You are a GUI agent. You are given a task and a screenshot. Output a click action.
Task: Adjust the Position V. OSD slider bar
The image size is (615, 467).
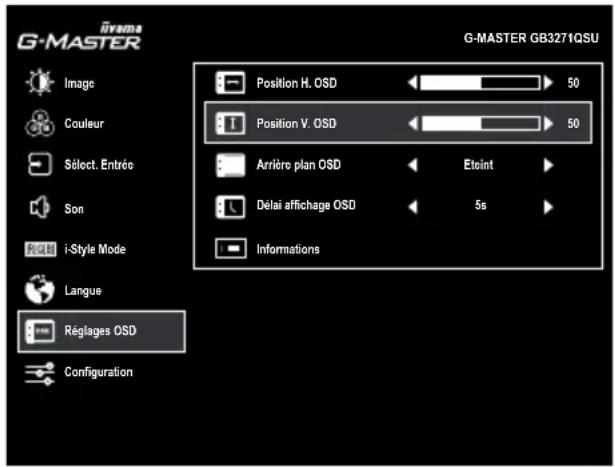coord(480,124)
